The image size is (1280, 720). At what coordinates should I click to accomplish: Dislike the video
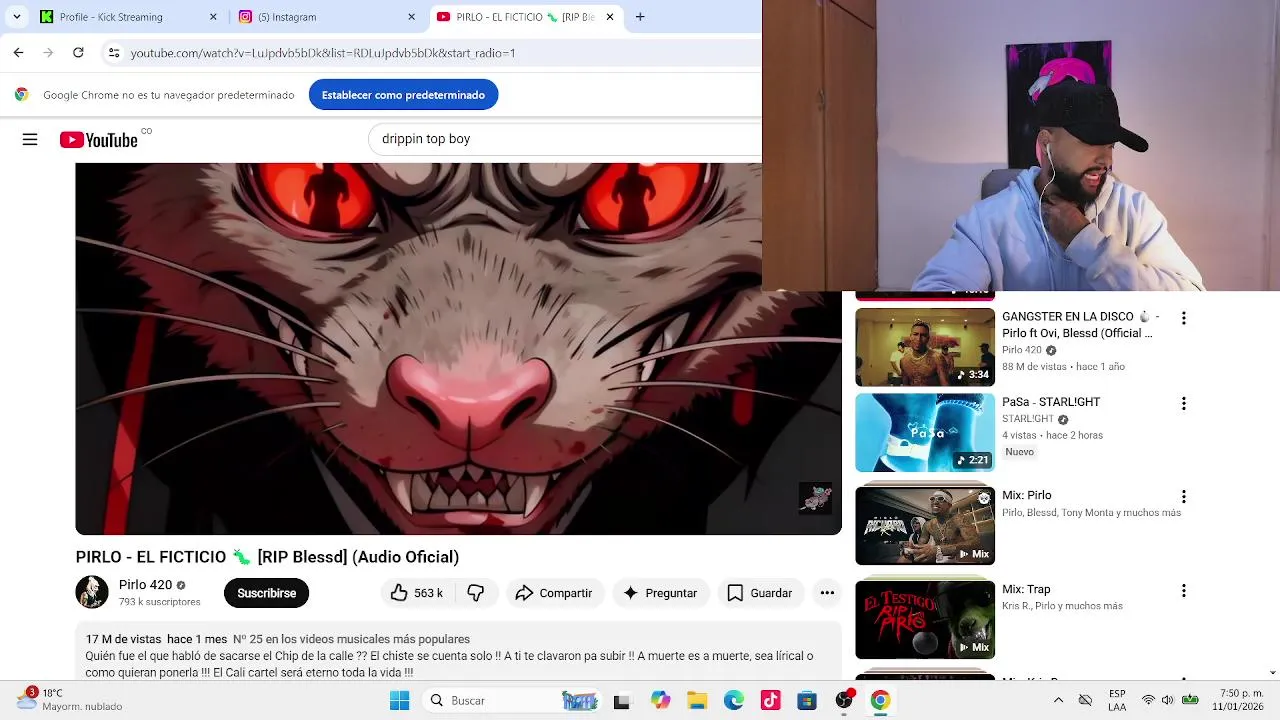pyautogui.click(x=476, y=593)
